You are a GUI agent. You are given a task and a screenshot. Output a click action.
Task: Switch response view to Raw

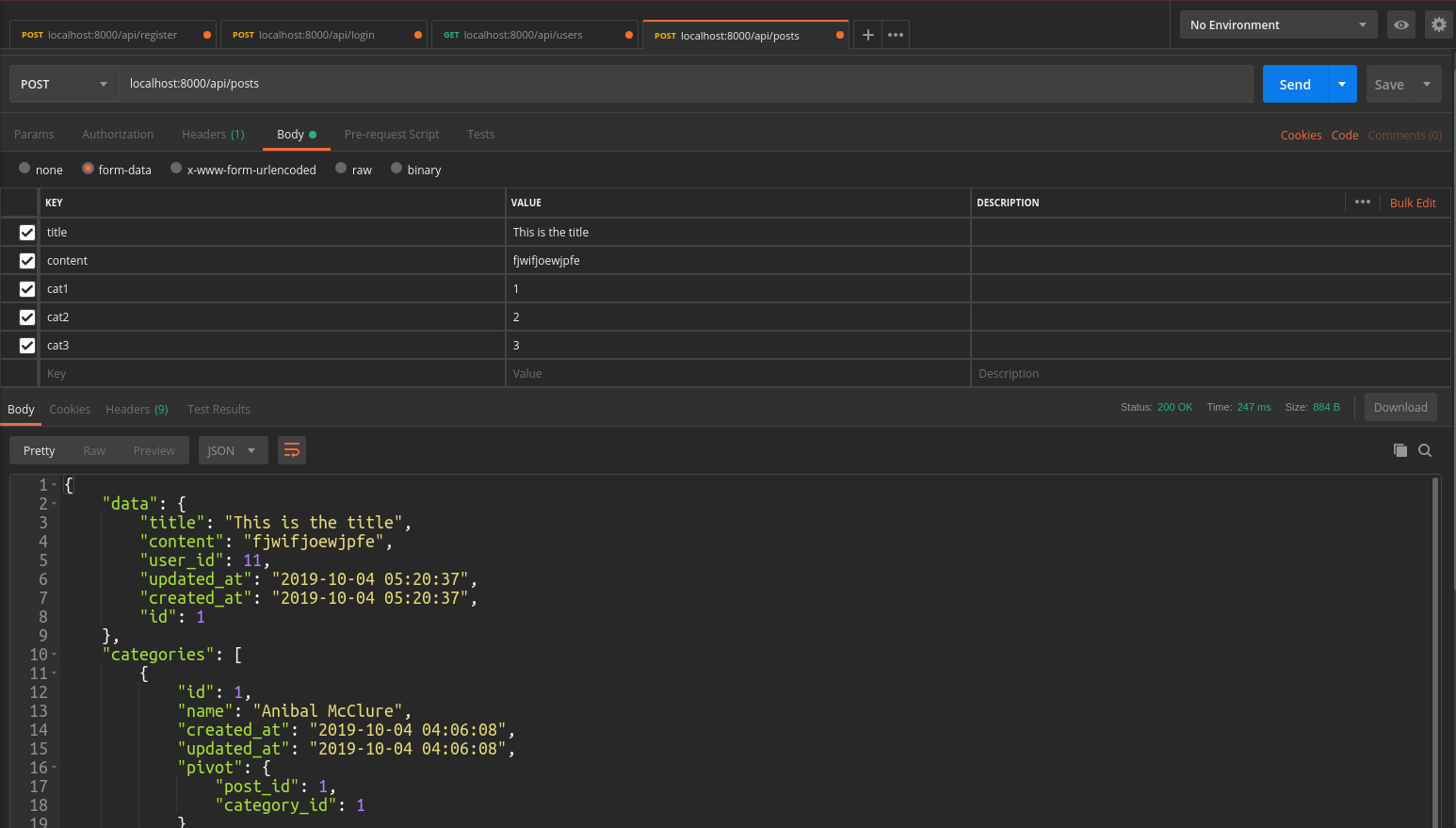(94, 450)
